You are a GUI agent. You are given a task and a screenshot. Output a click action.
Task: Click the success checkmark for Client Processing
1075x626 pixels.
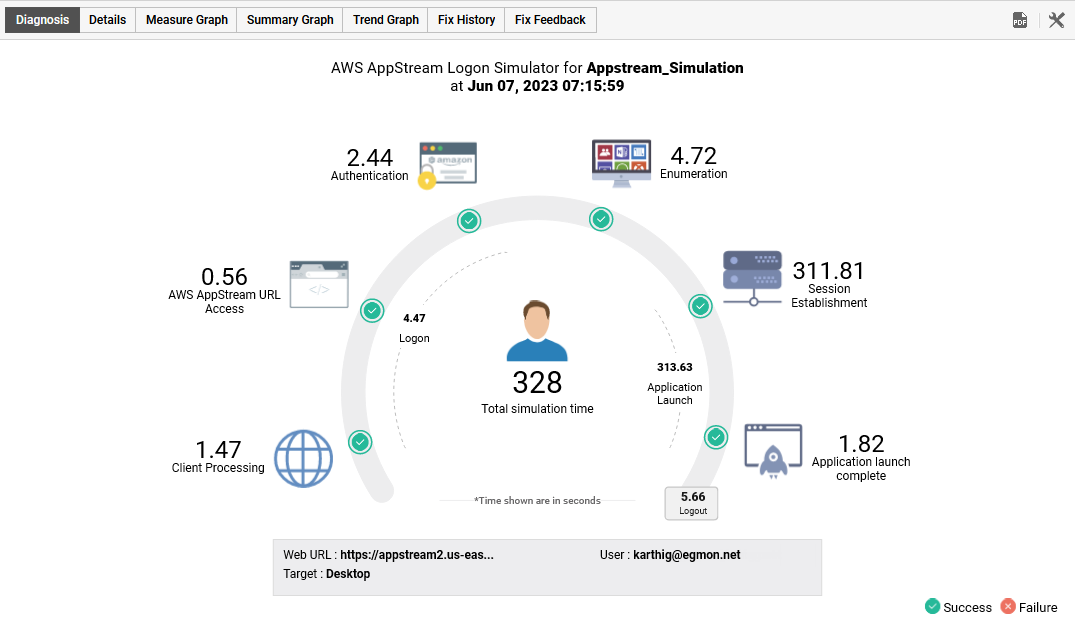pyautogui.click(x=360, y=442)
